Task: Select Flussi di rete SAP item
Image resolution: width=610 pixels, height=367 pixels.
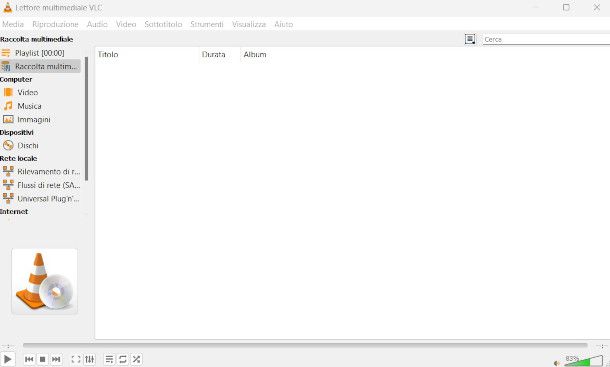Action: [x=40, y=185]
